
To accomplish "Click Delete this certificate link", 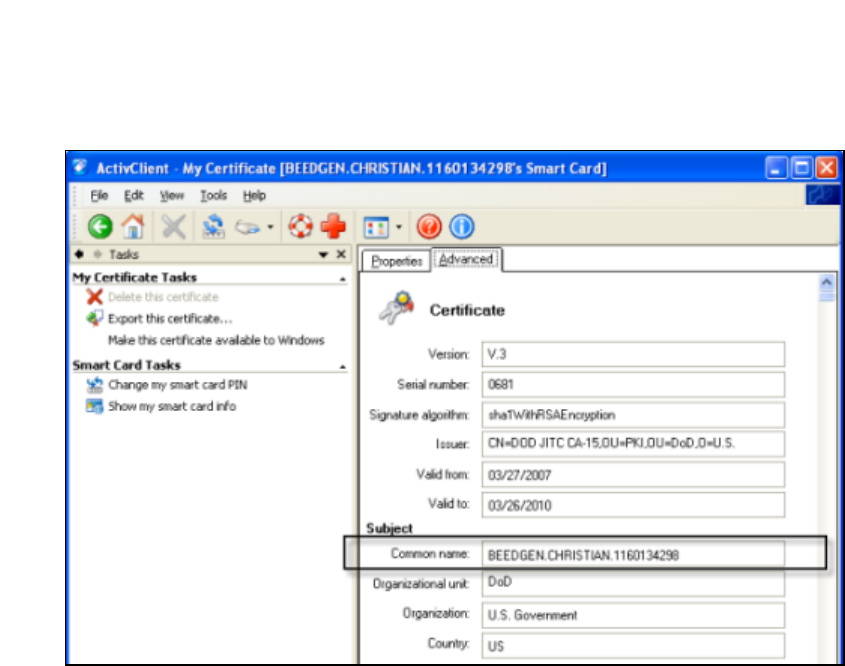I will [x=163, y=297].
